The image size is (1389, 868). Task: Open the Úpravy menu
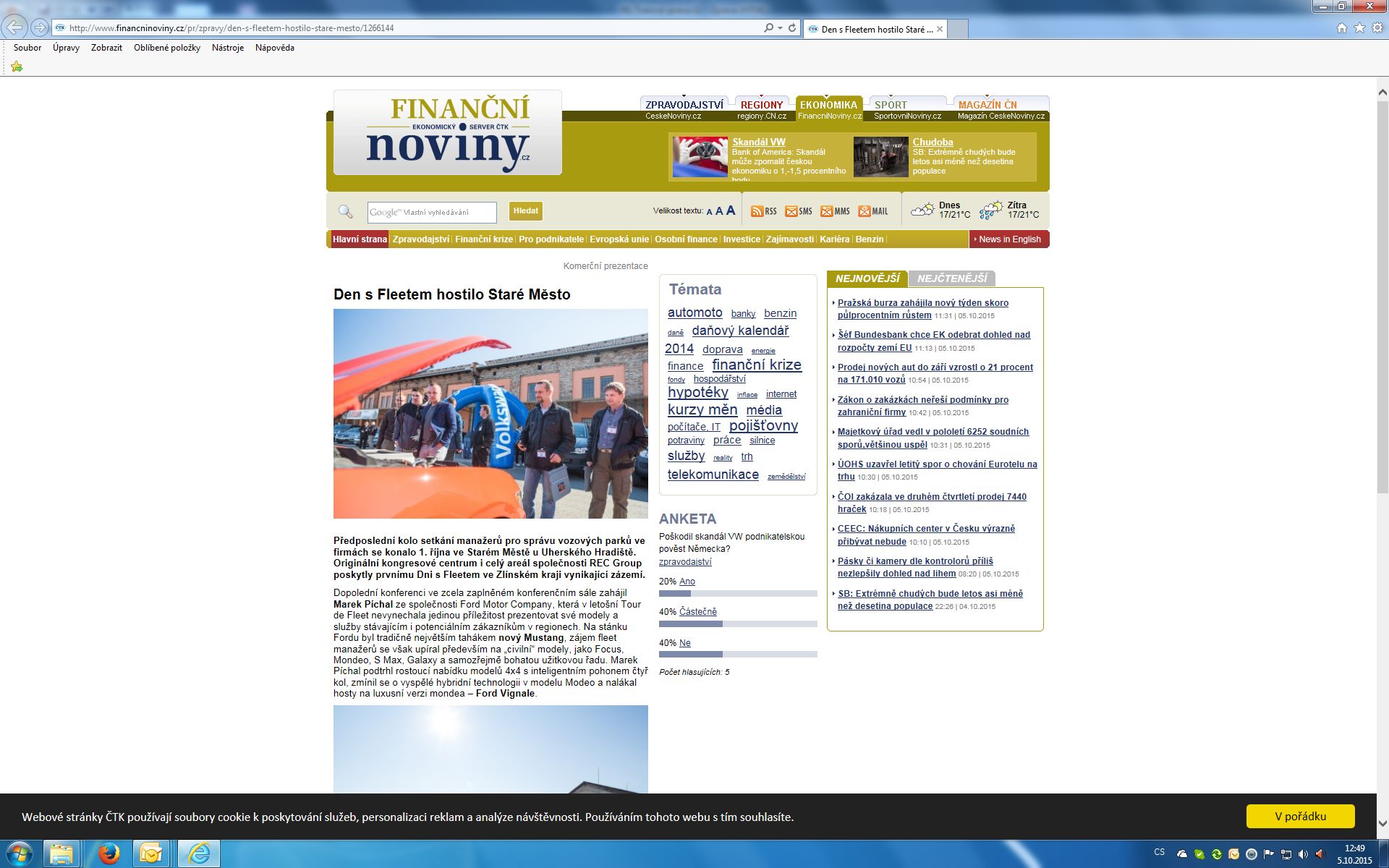pos(66,48)
